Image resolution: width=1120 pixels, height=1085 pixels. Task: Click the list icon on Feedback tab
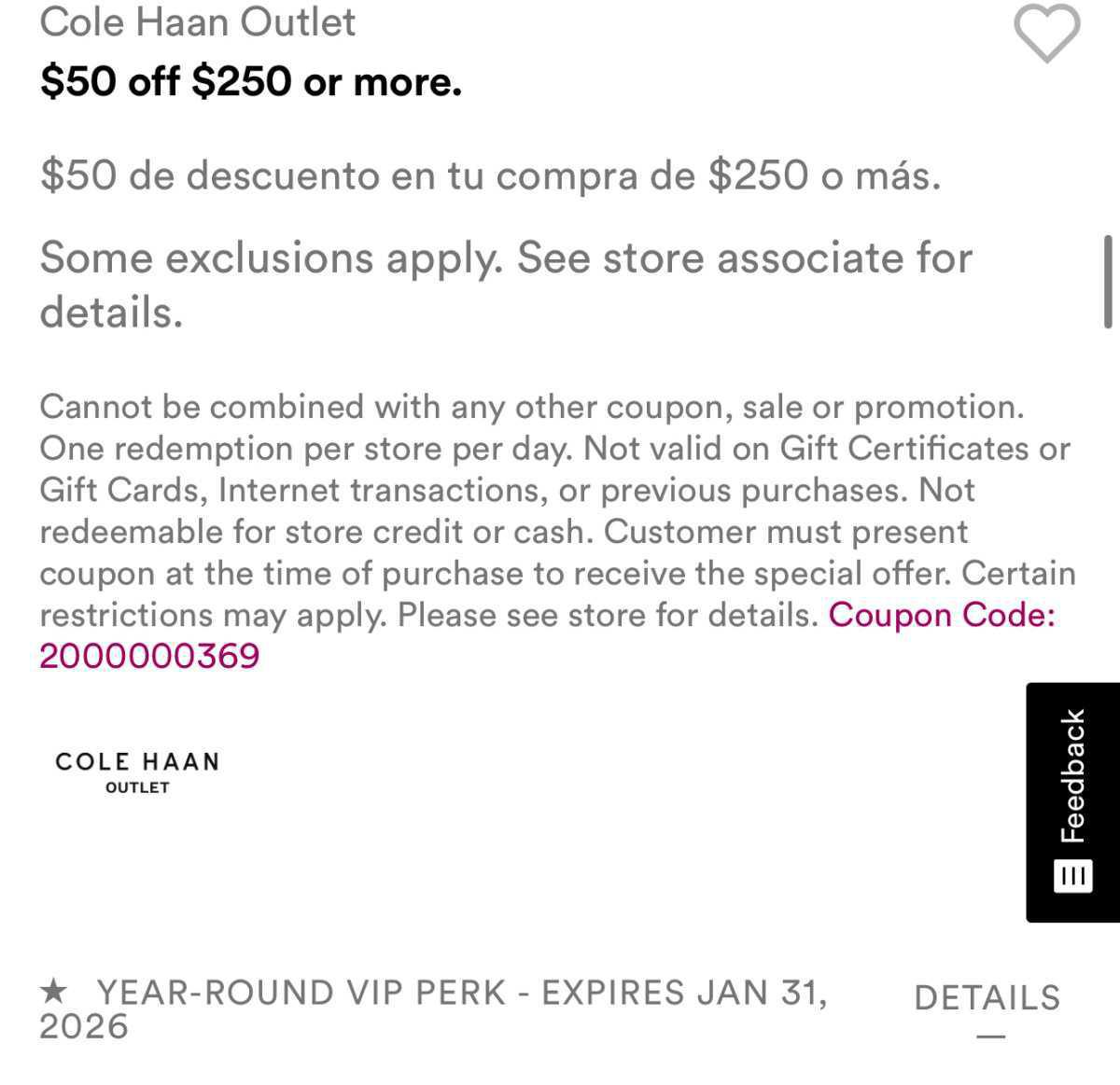tap(1071, 875)
